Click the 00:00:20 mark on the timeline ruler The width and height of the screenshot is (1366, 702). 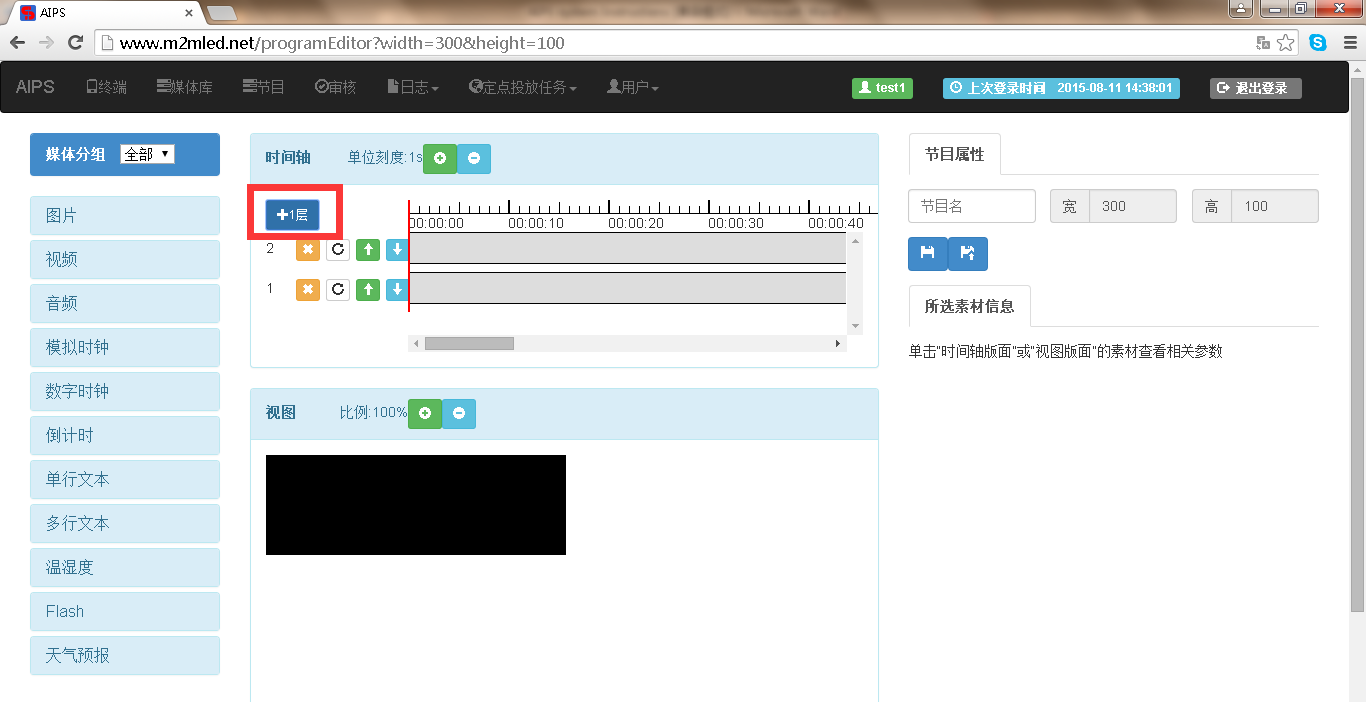636,223
